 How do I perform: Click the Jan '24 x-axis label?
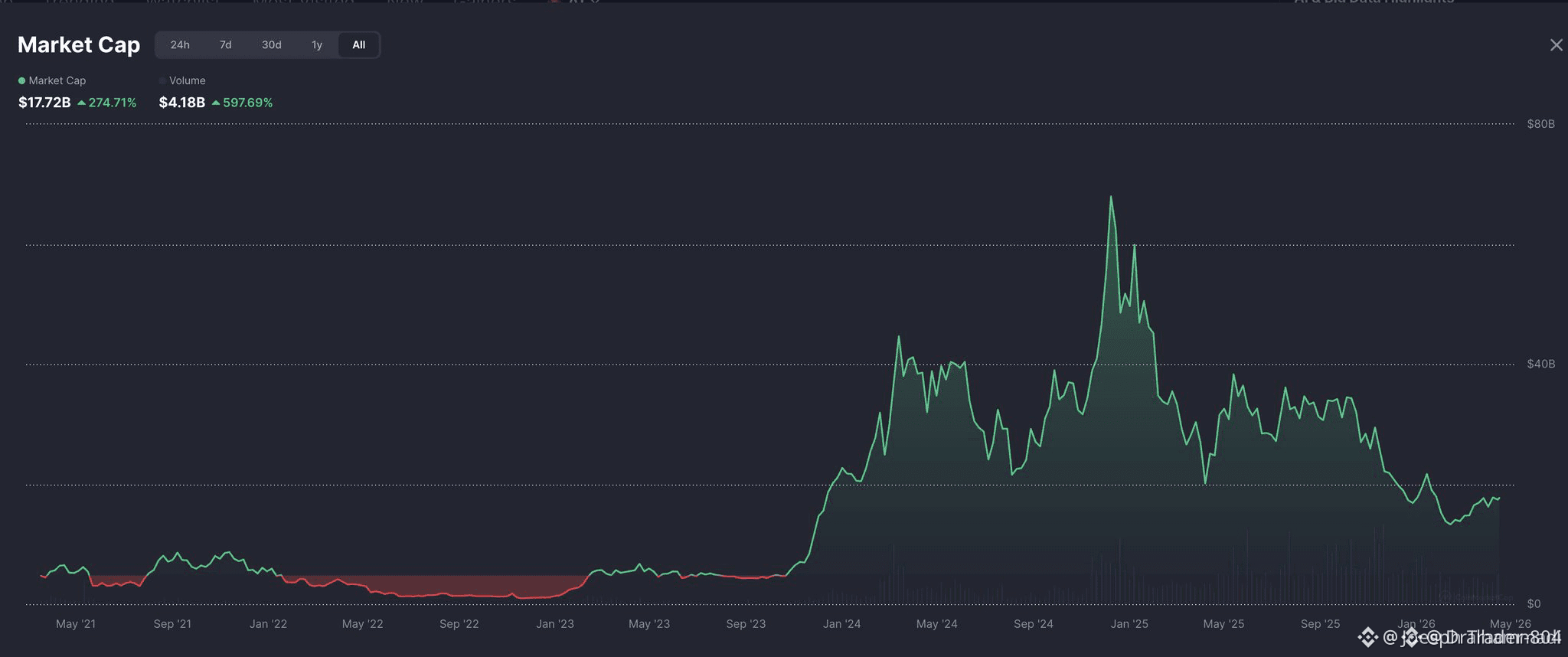841,624
